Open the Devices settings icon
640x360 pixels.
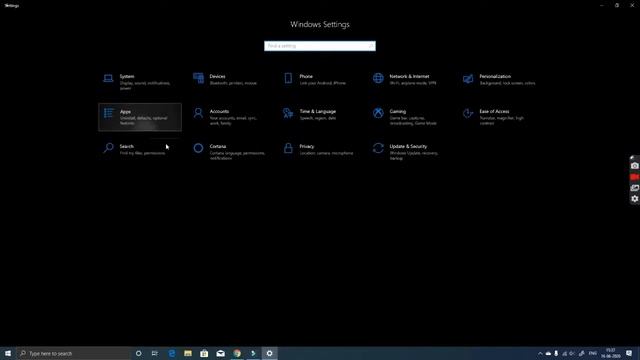(x=198, y=78)
